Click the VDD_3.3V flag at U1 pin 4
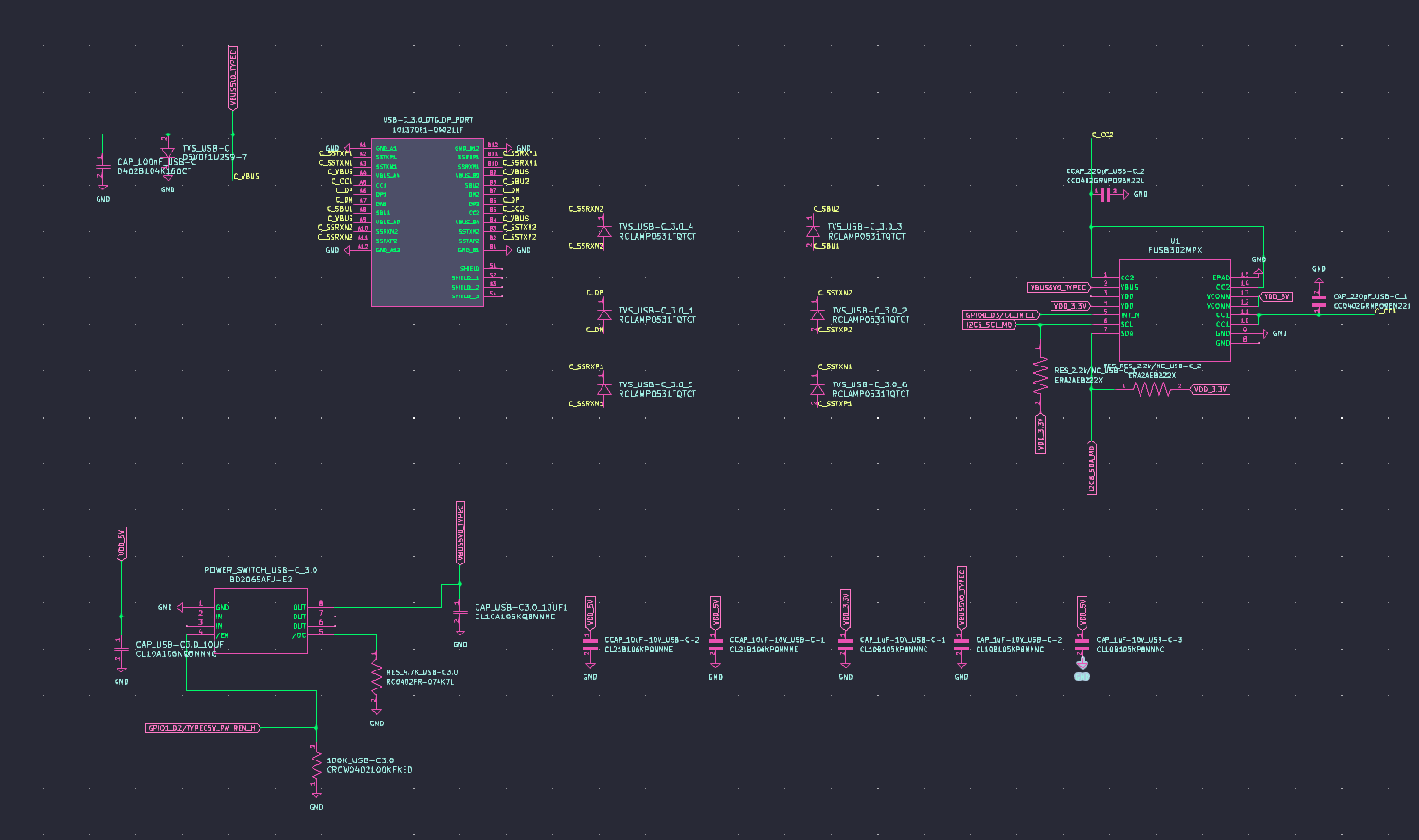1419x840 pixels. point(1070,306)
